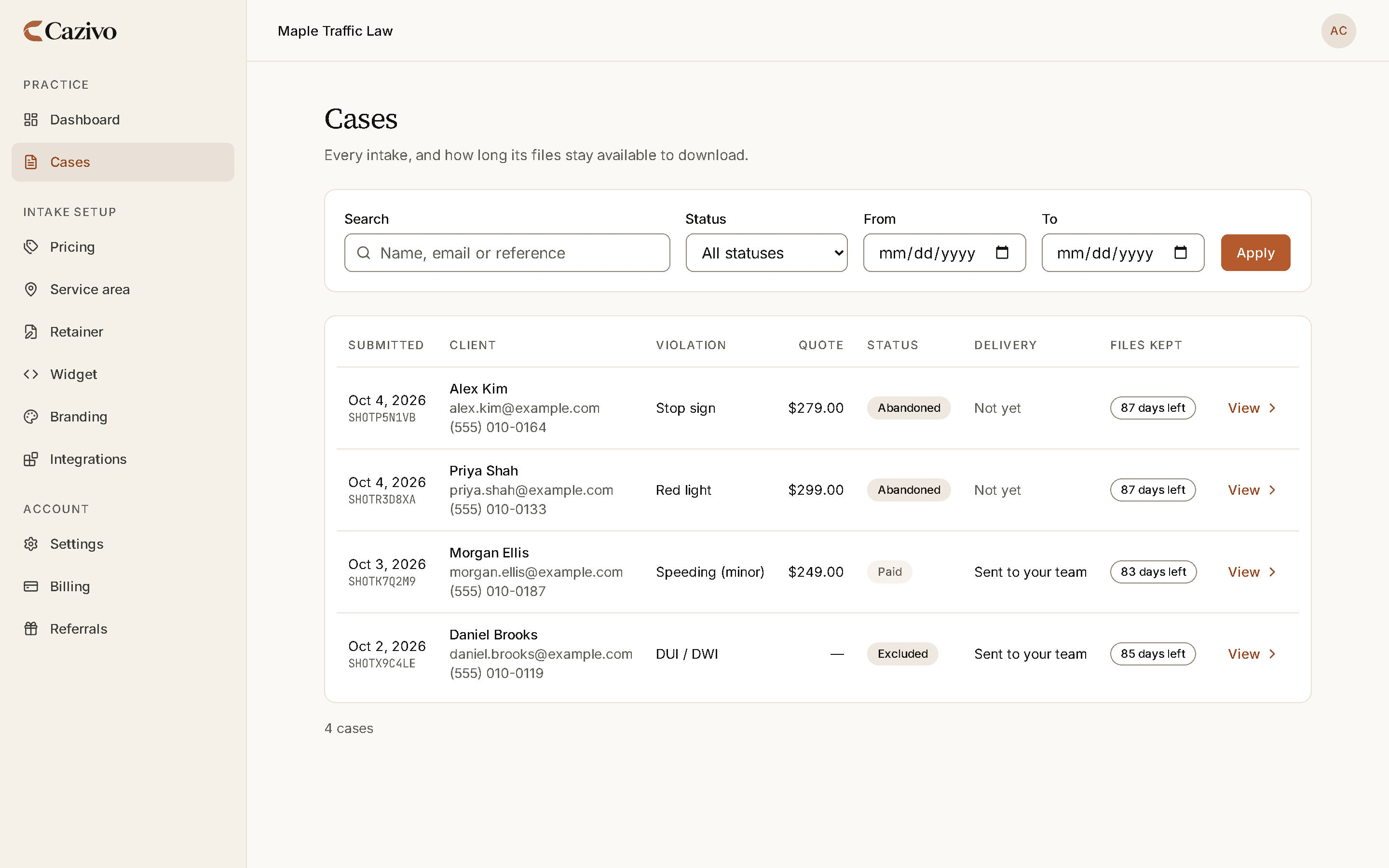
Task: Click reference SHOTR3D8XA
Action: pyautogui.click(x=381, y=500)
